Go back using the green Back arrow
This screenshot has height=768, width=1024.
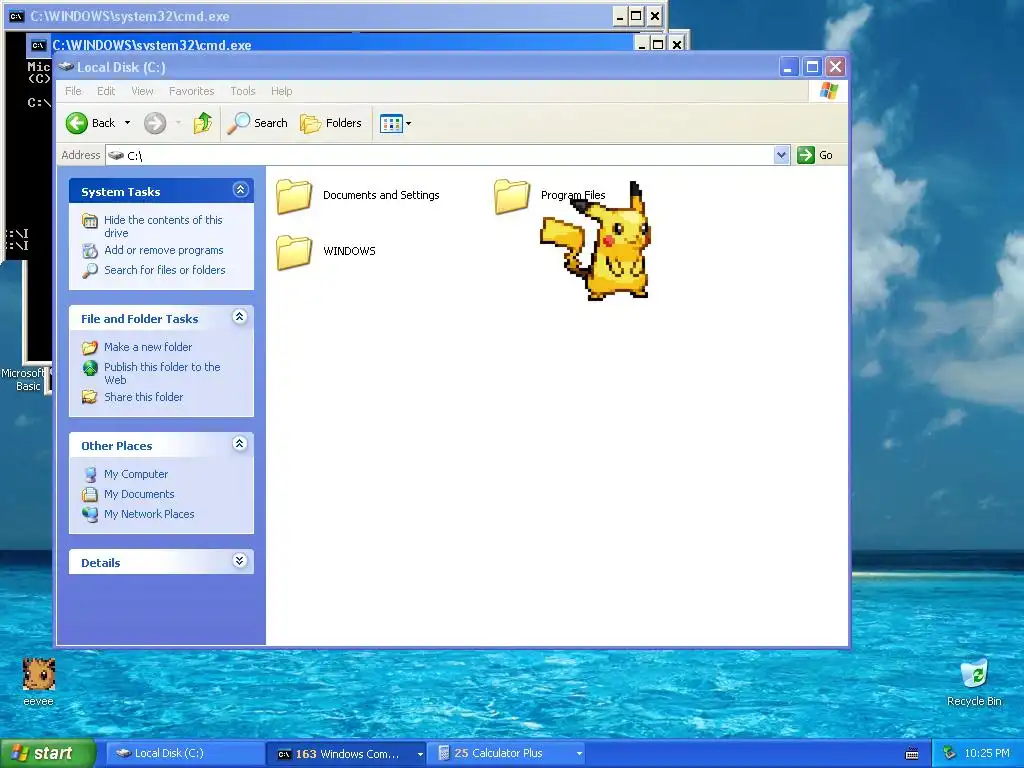point(90,123)
